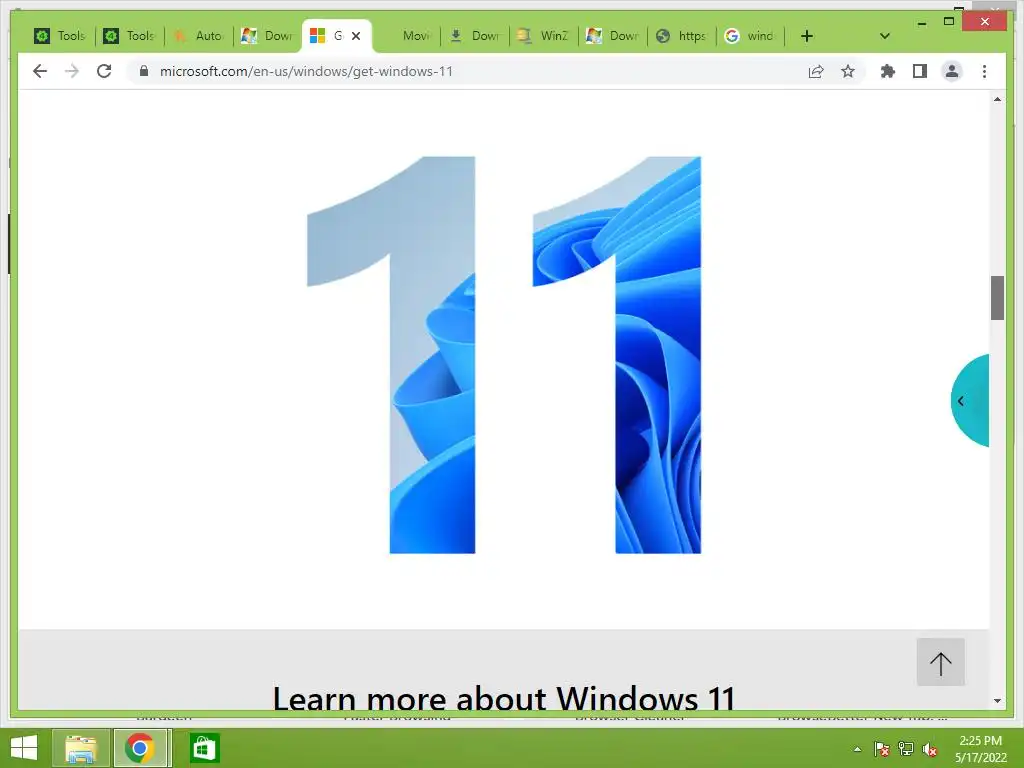Open File Explorer from the taskbar
This screenshot has height=768, width=1024.
point(80,748)
